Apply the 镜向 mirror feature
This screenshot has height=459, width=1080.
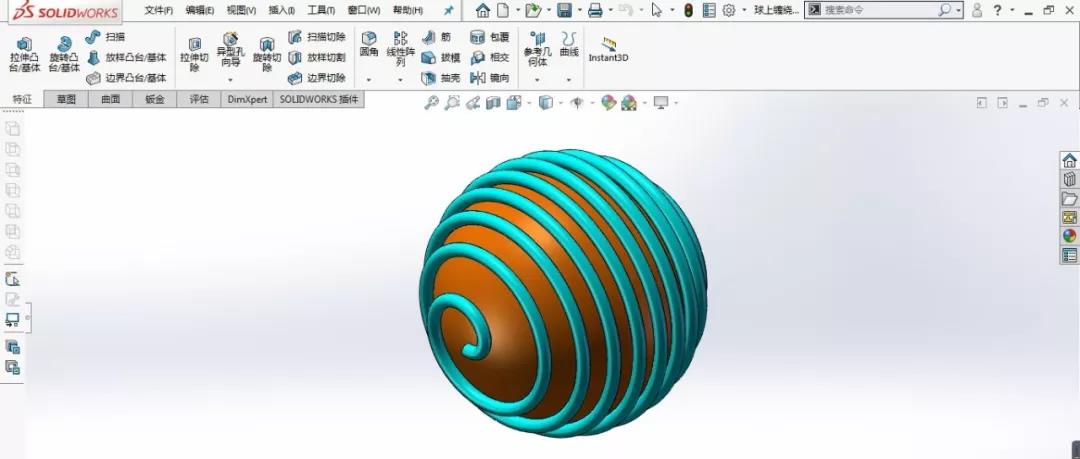489,78
